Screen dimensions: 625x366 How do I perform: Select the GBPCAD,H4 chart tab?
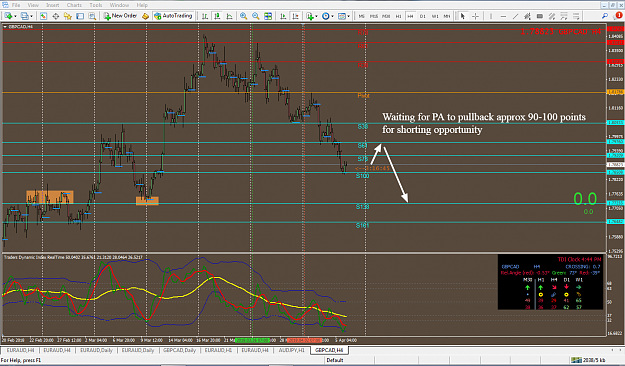329,350
